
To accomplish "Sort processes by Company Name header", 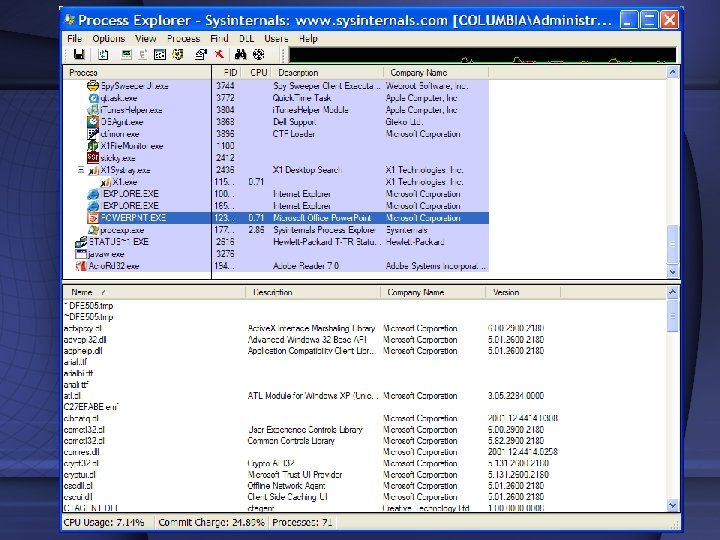I will (436, 73).
